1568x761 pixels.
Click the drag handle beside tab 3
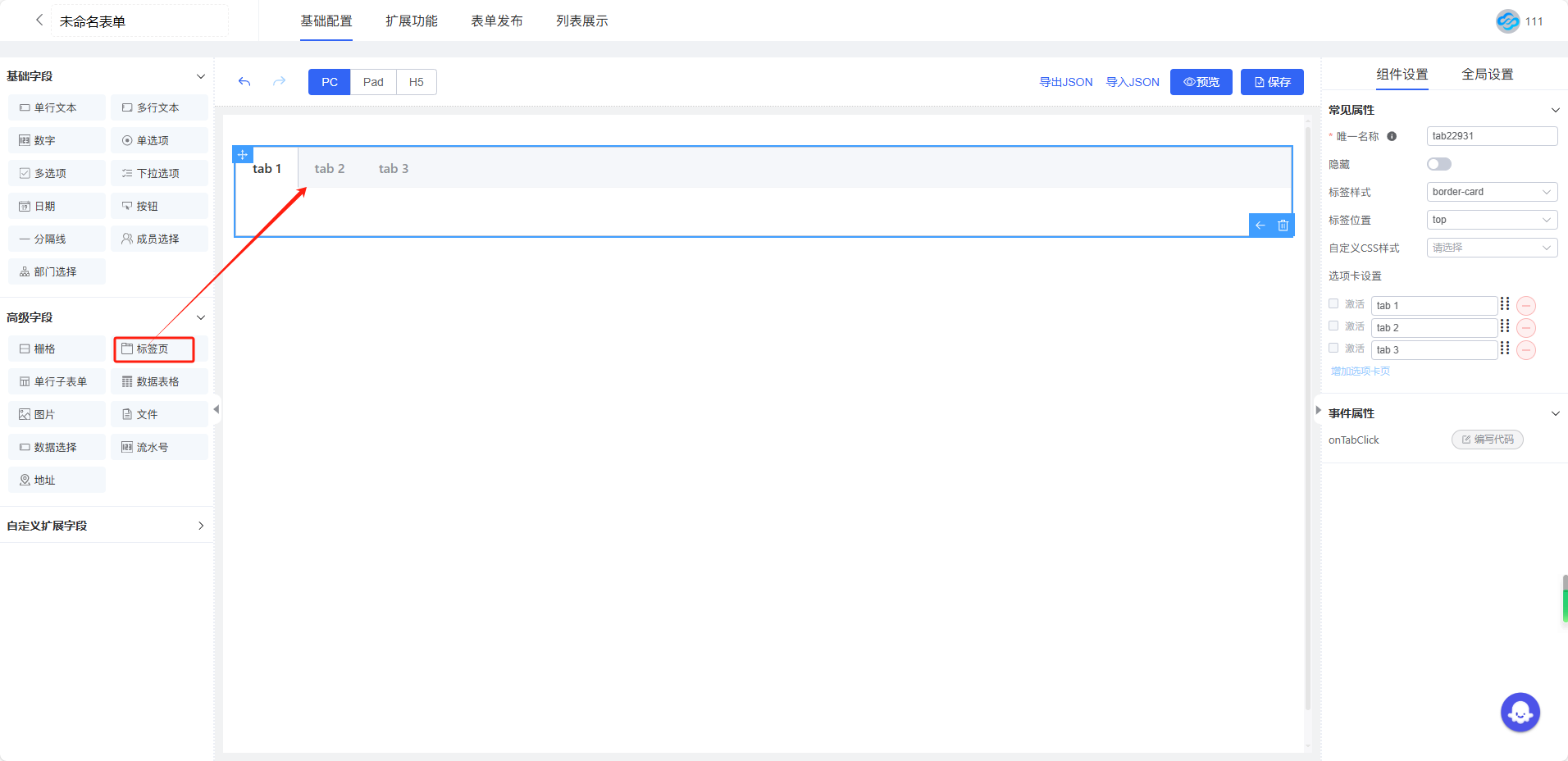click(1505, 349)
